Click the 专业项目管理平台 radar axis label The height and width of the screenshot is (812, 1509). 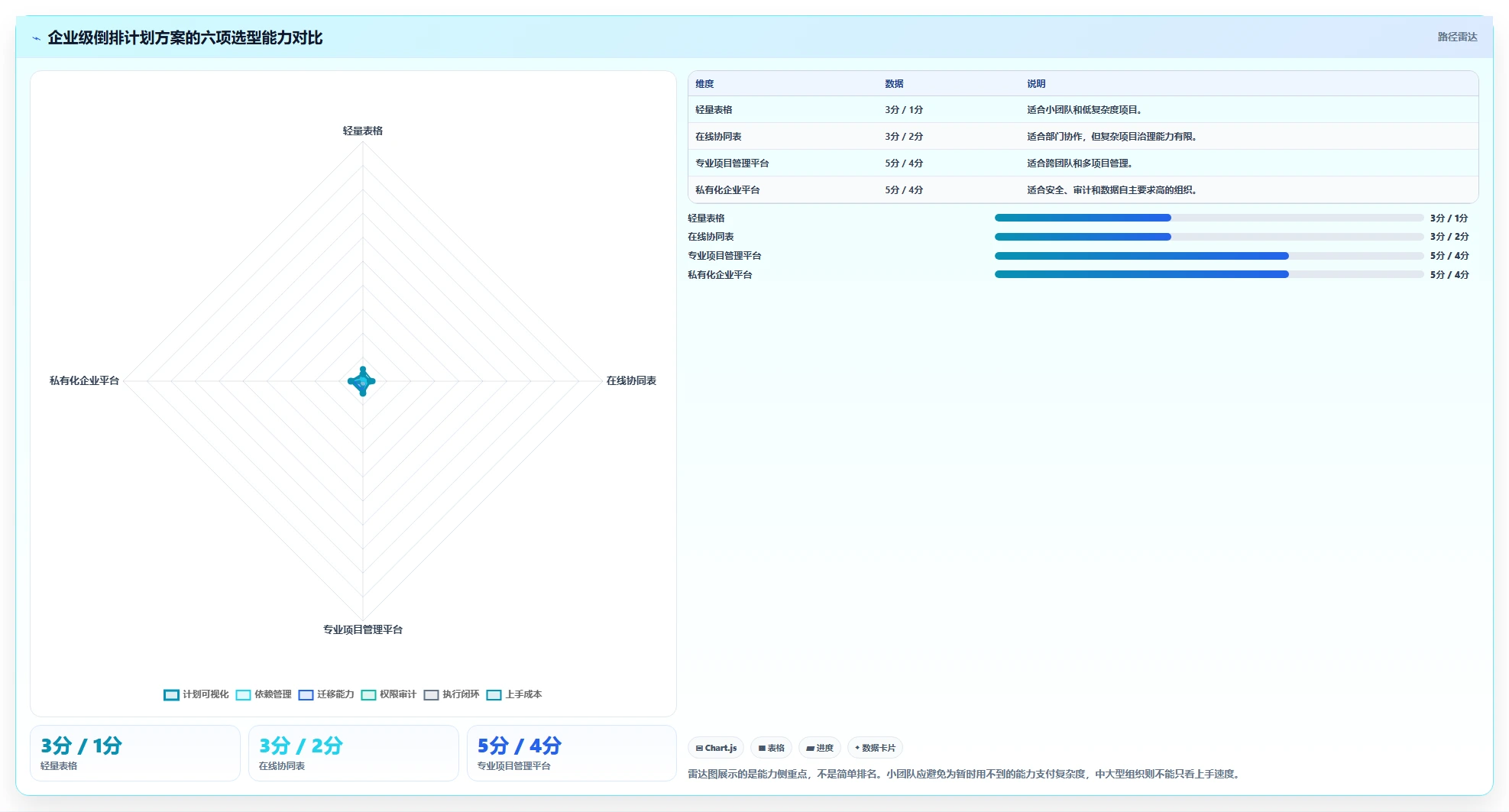pos(363,629)
